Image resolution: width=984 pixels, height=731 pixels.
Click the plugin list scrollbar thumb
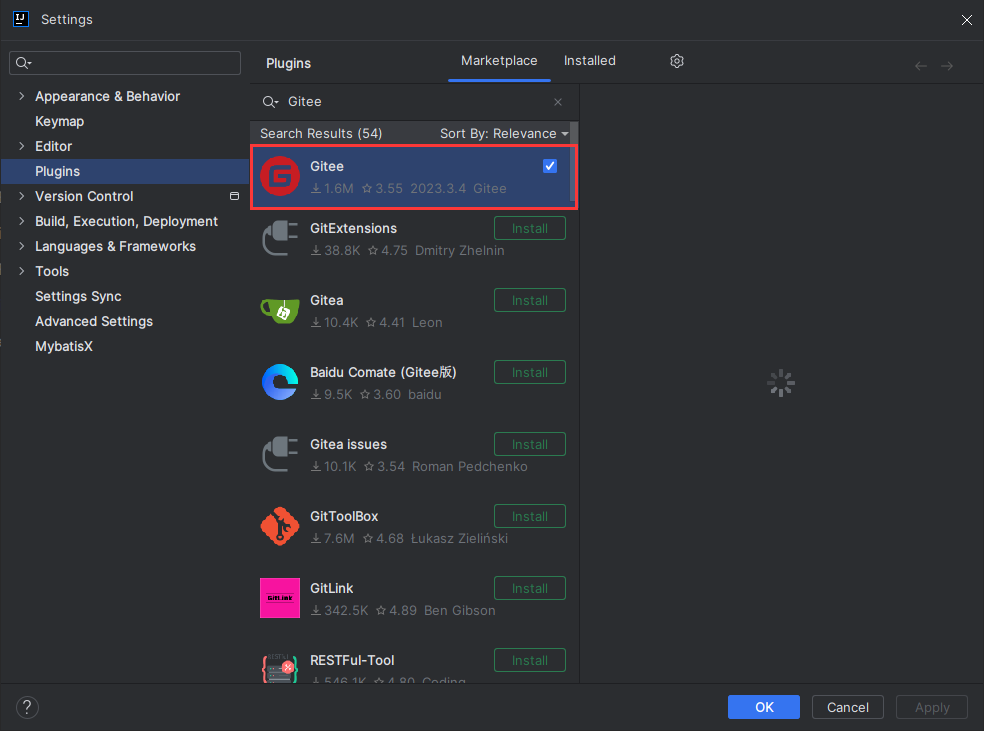(x=574, y=161)
